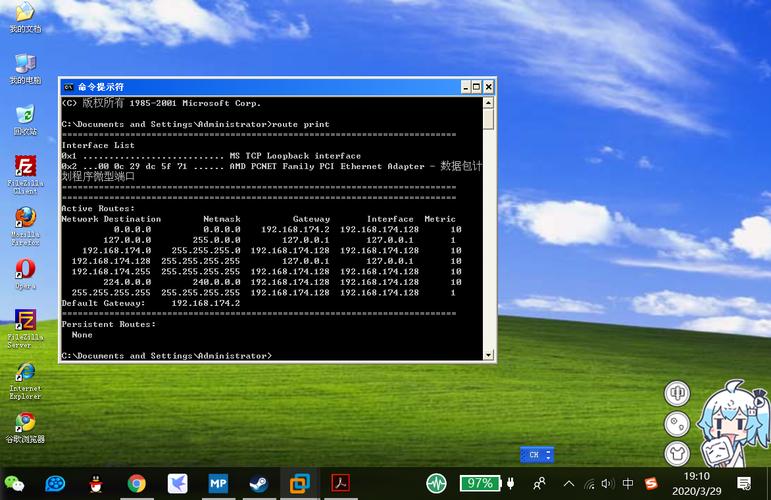Screen dimensions: 771x500
Task: Select the FileZilla Client desktop shortcut
Action: point(25,175)
